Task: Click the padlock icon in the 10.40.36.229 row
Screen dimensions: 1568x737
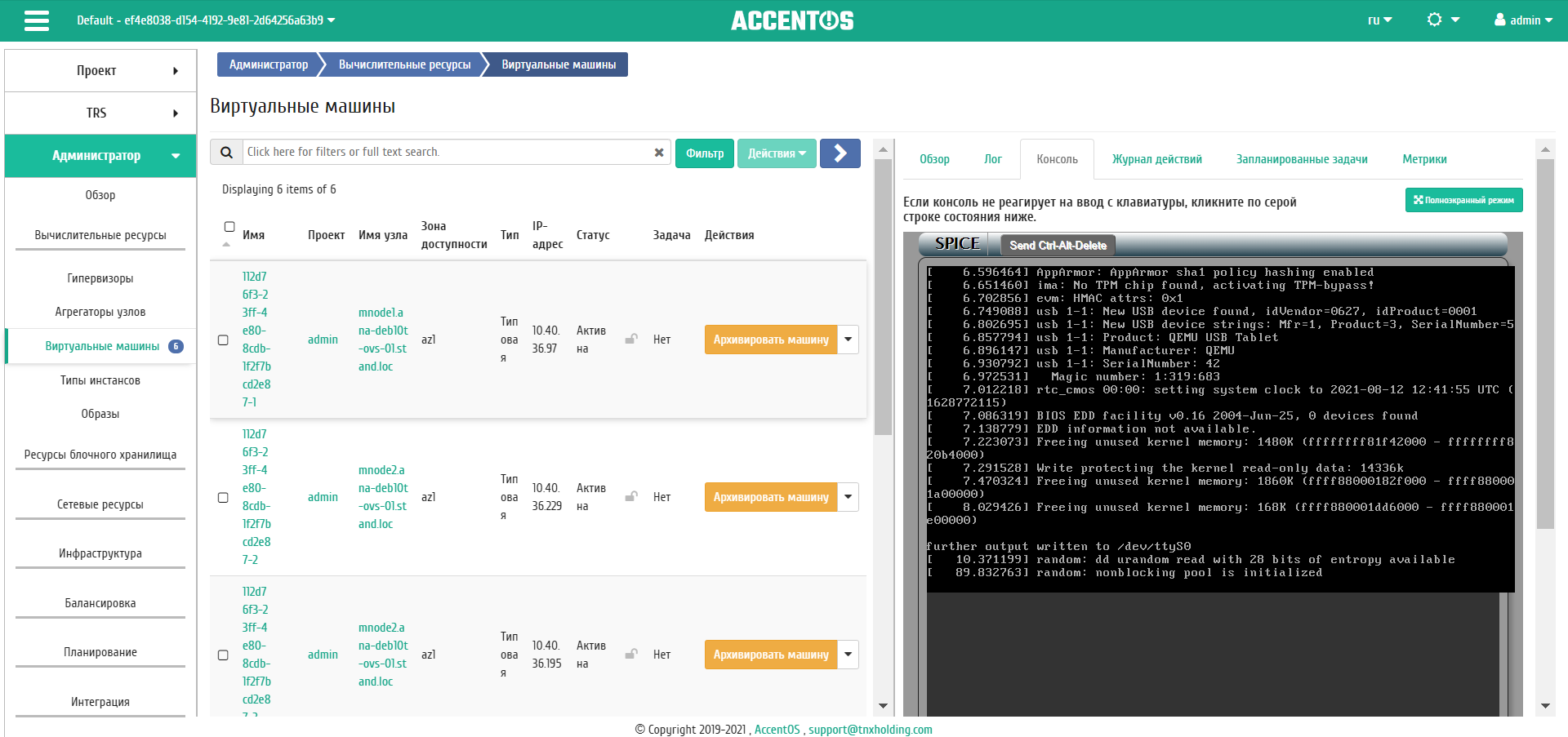Action: pyautogui.click(x=631, y=496)
